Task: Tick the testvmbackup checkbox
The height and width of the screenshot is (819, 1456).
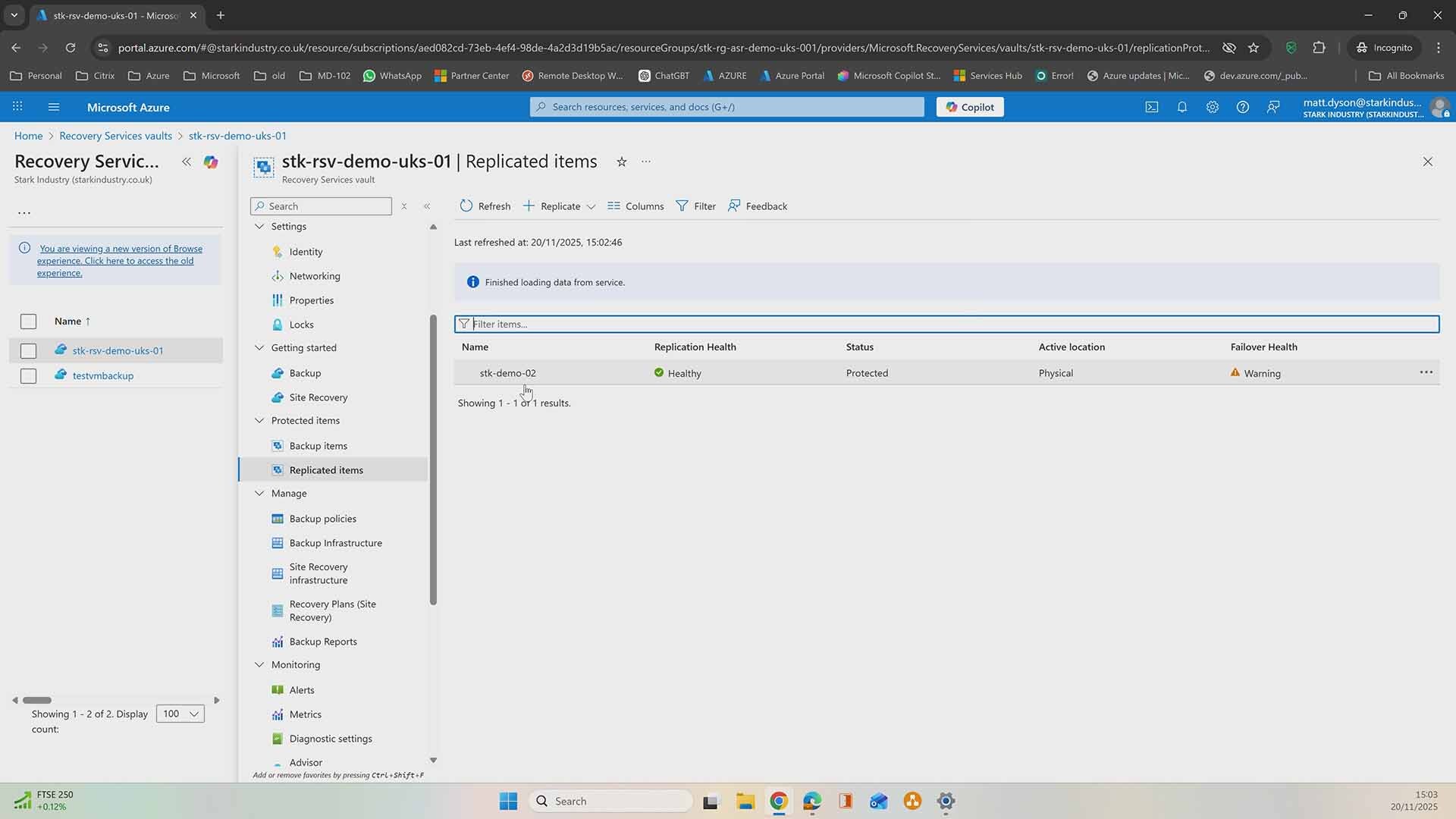Action: point(28,375)
